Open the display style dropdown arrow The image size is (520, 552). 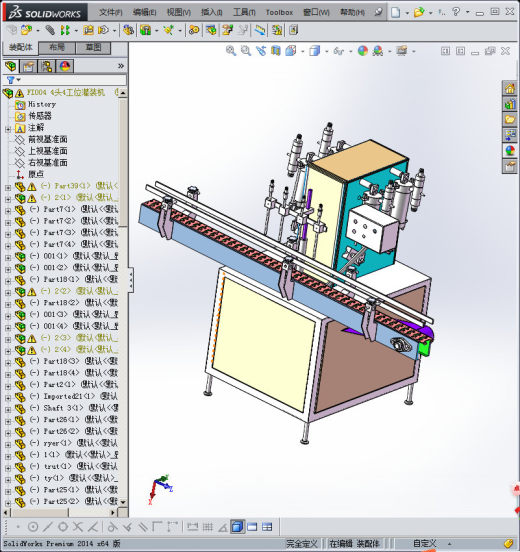[x=327, y=52]
